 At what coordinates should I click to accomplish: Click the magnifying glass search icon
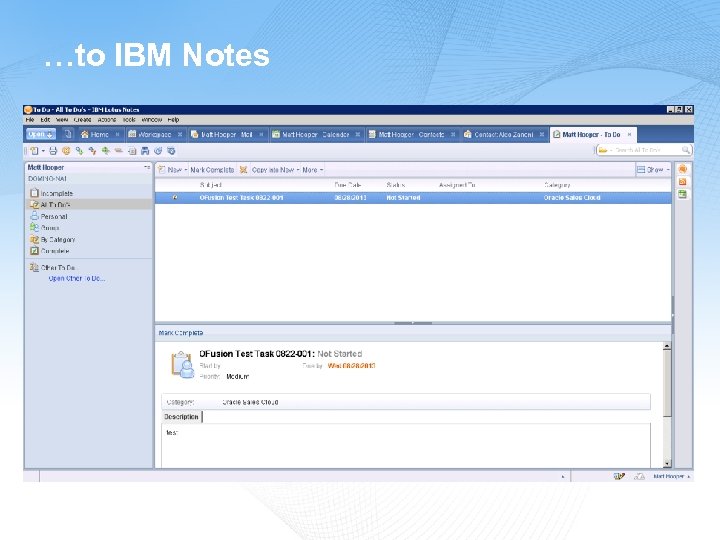pos(686,150)
